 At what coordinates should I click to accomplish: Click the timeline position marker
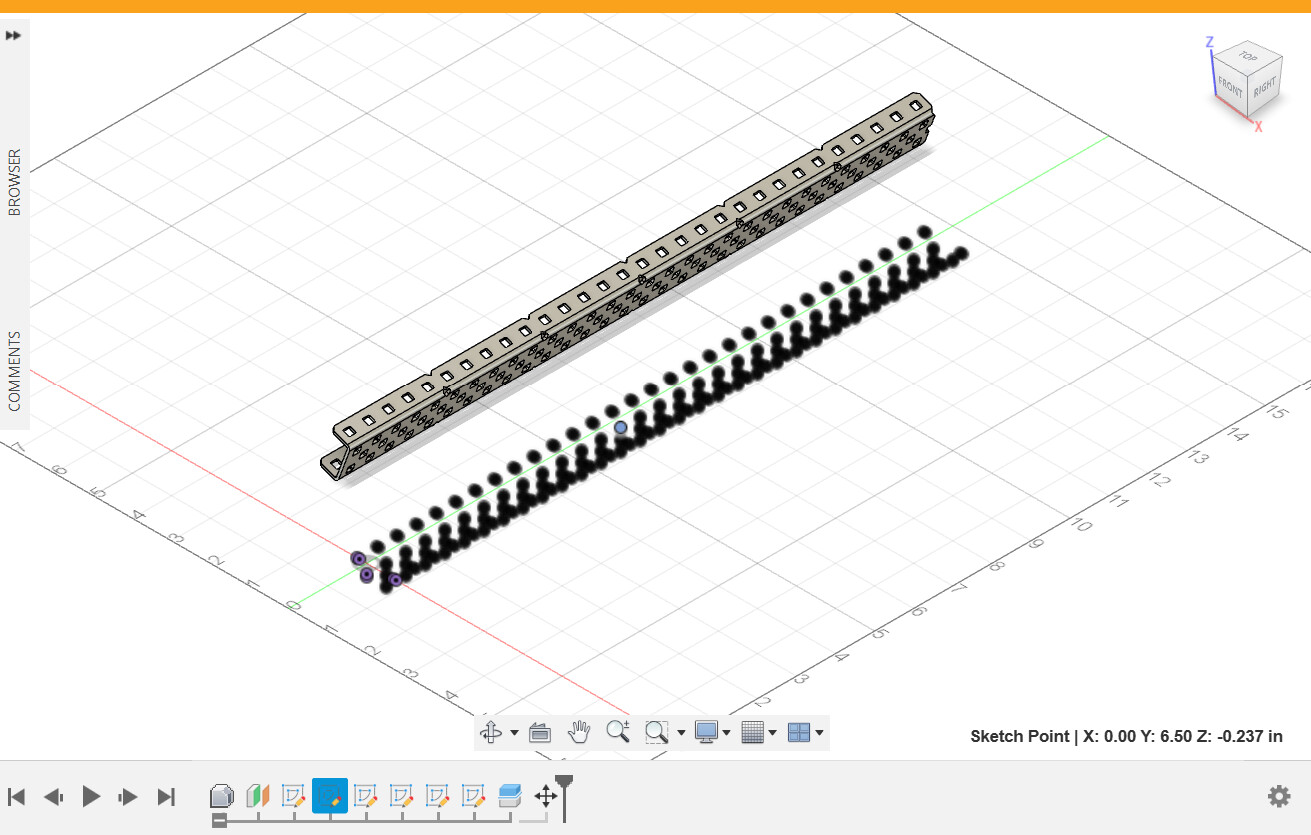click(564, 778)
